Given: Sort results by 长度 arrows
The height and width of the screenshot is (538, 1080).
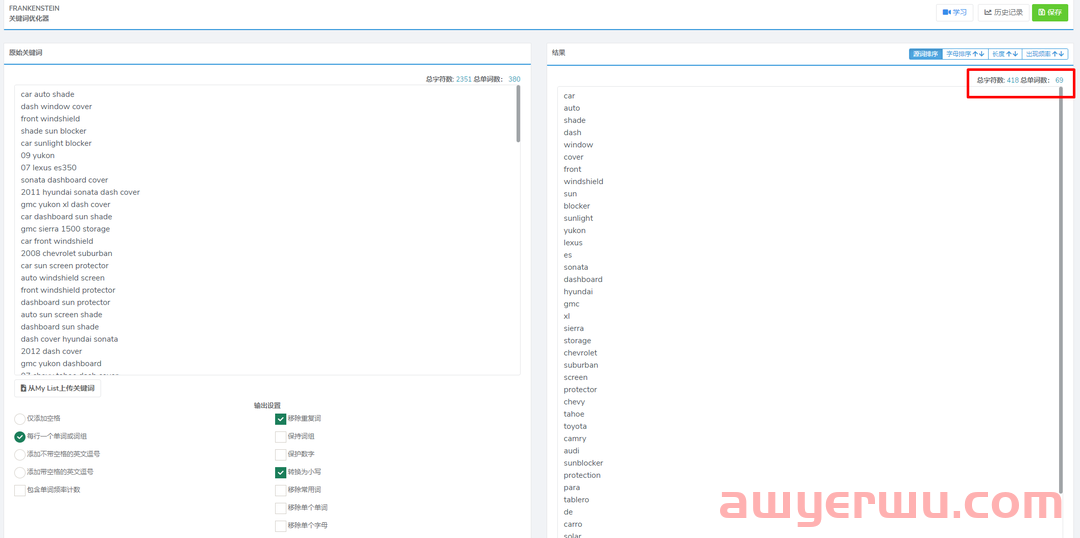Looking at the screenshot, I should point(1005,54).
